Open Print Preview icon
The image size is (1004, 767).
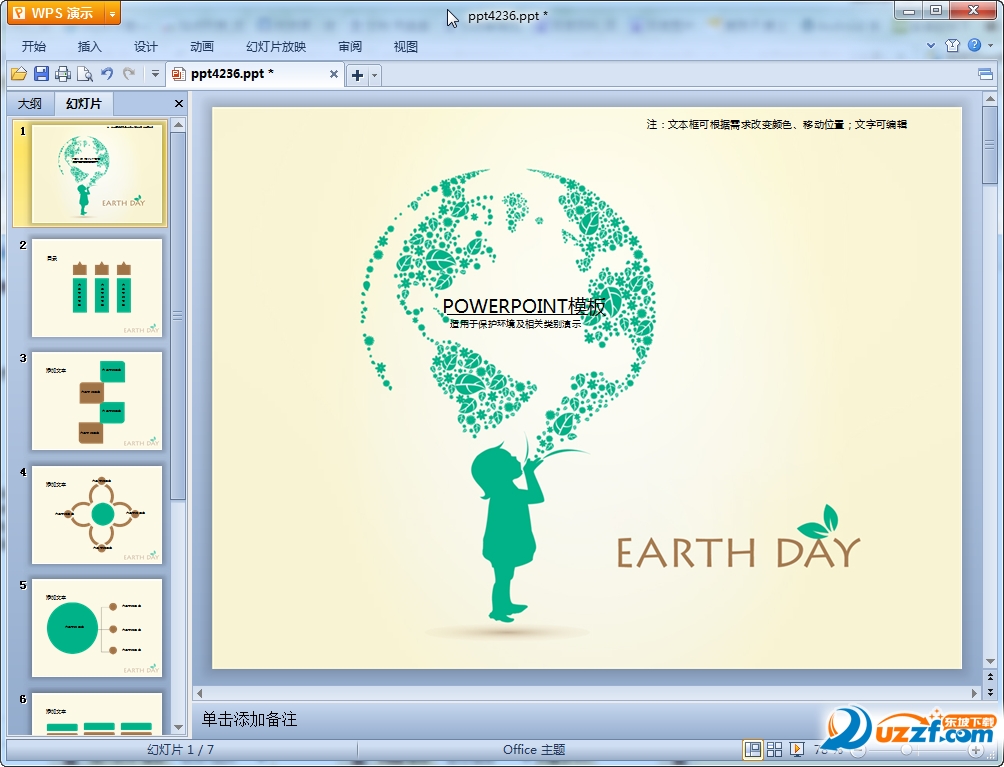click(85, 74)
